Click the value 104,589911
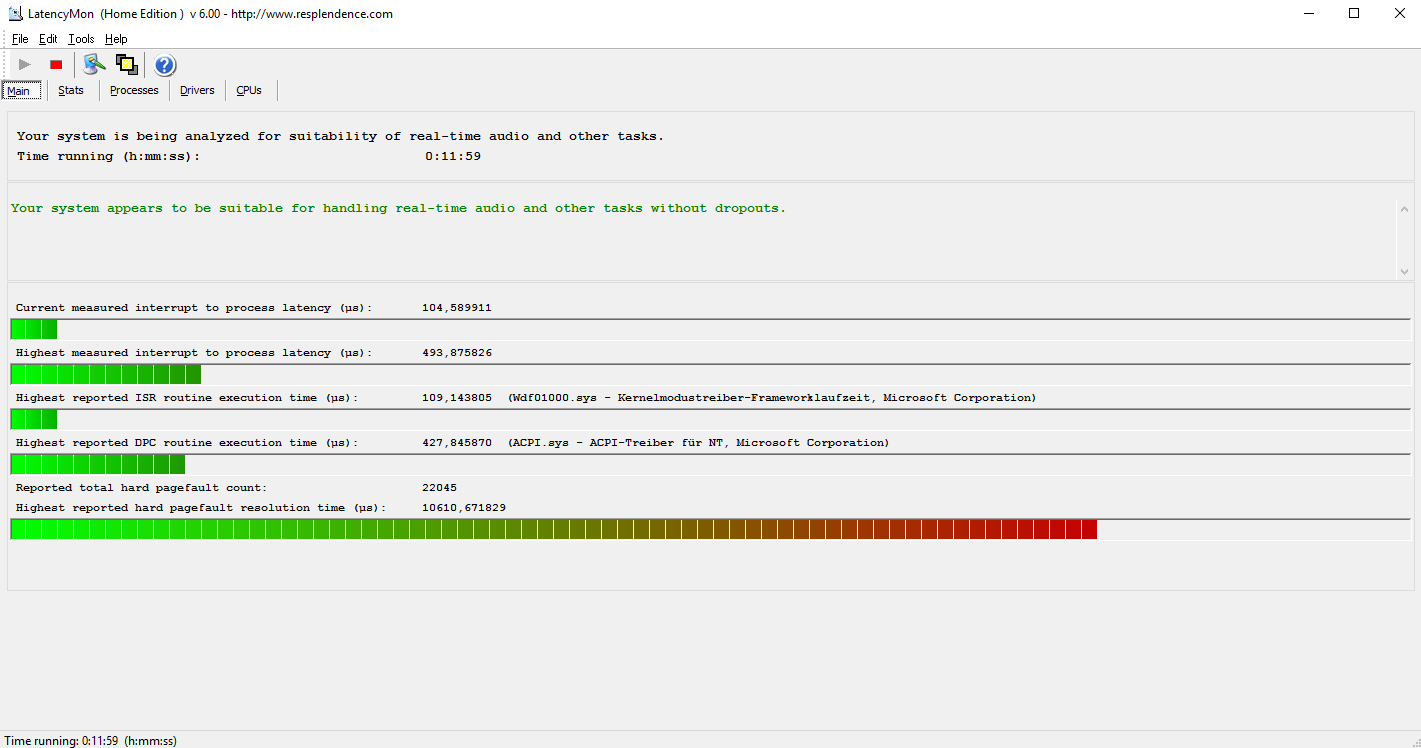This screenshot has height=748, width=1421. [457, 308]
